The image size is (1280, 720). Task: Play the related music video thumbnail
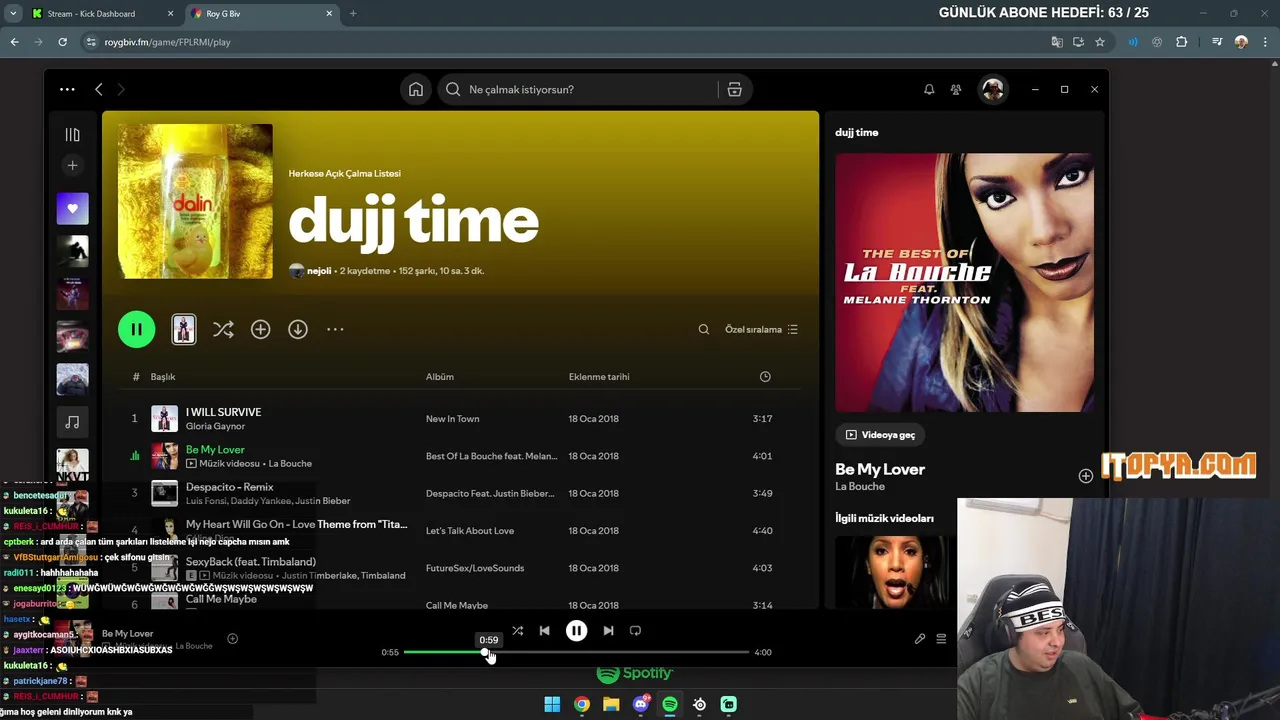(893, 572)
